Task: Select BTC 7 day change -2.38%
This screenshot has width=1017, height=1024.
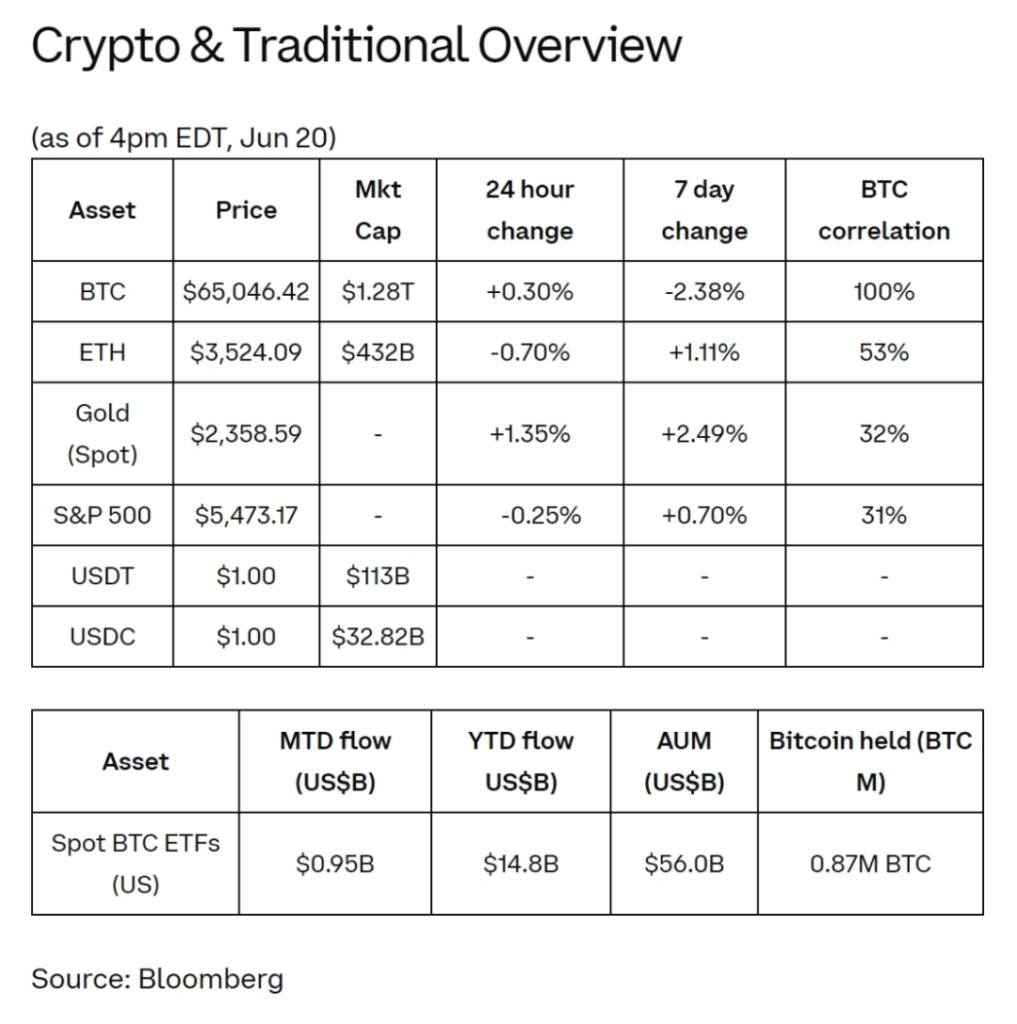Action: tap(704, 291)
